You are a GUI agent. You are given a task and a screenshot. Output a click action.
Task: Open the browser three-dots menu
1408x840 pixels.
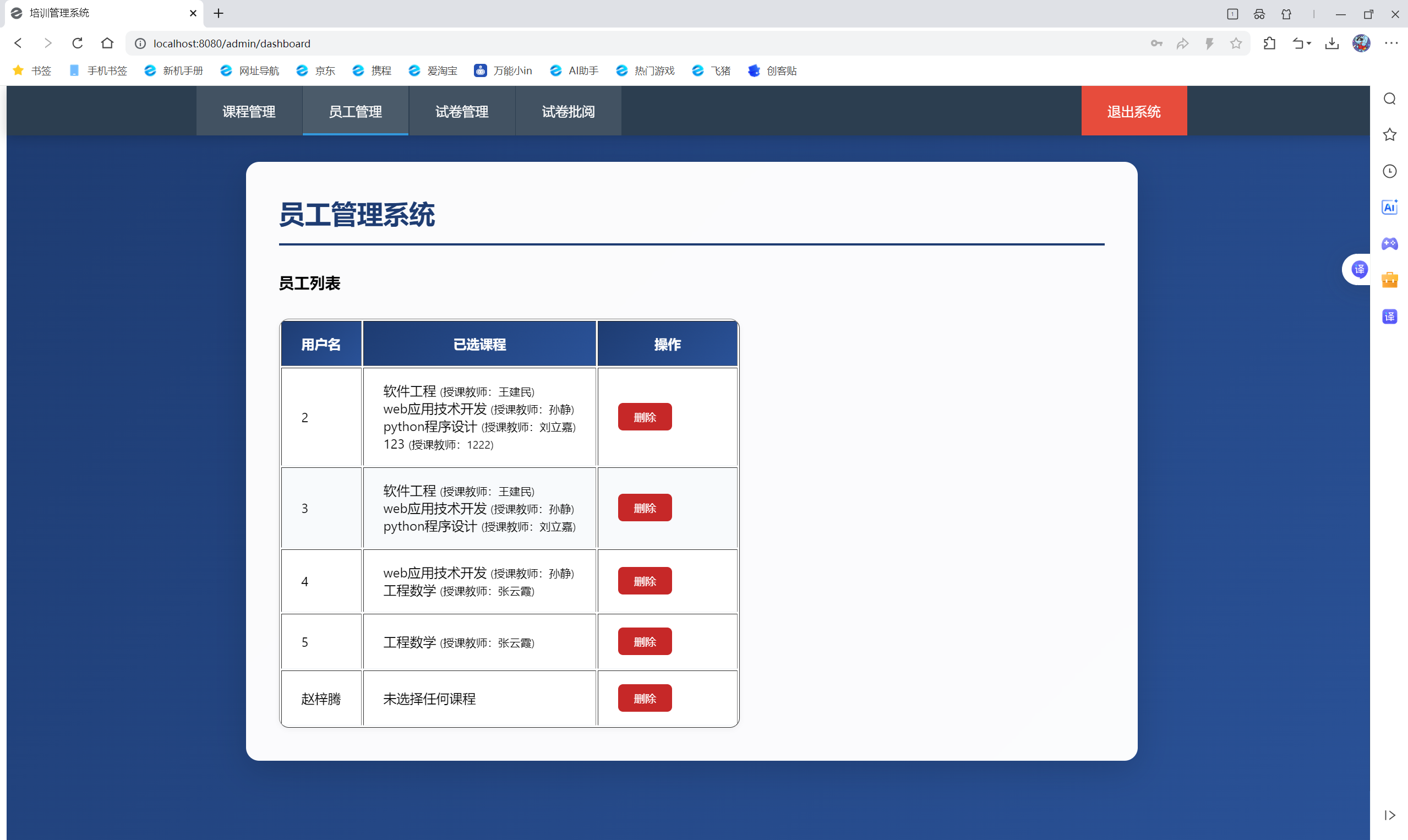tap(1391, 43)
